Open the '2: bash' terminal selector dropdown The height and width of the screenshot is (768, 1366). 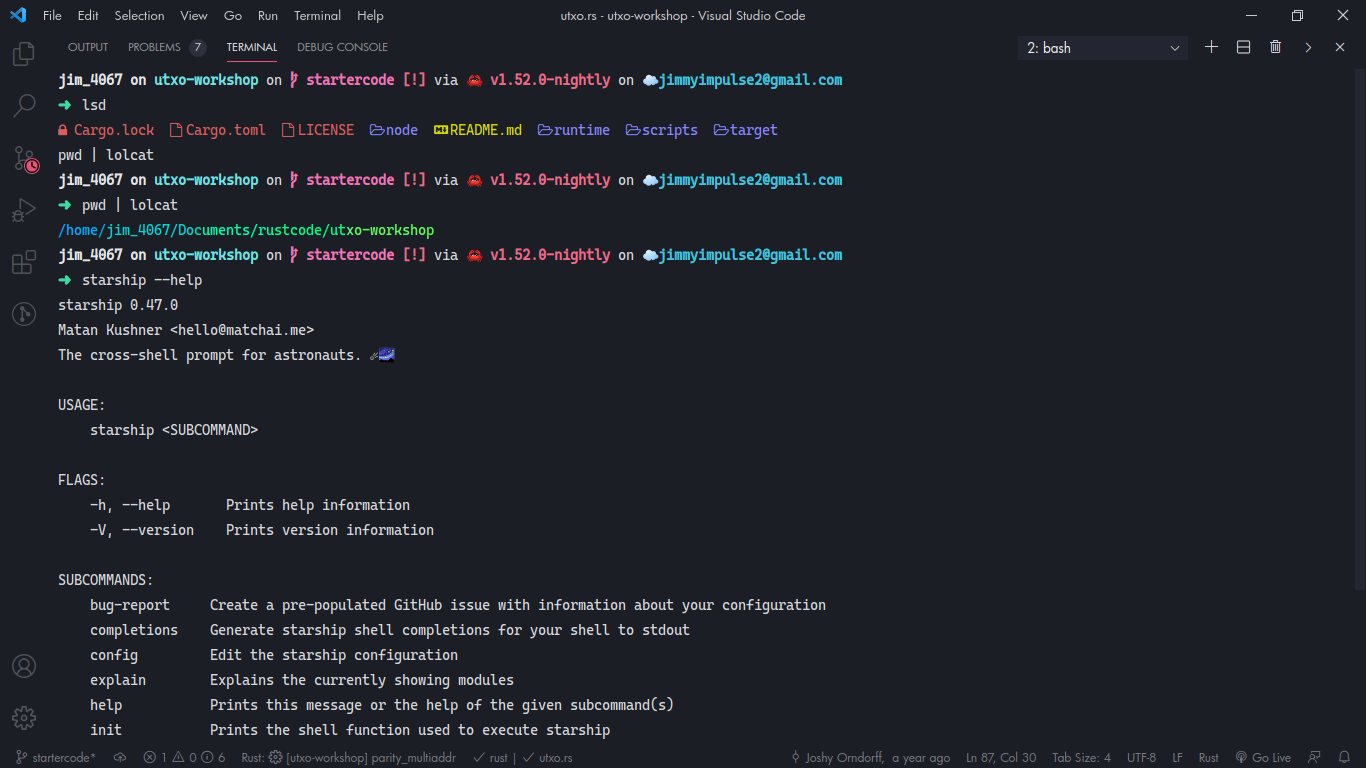point(1100,47)
